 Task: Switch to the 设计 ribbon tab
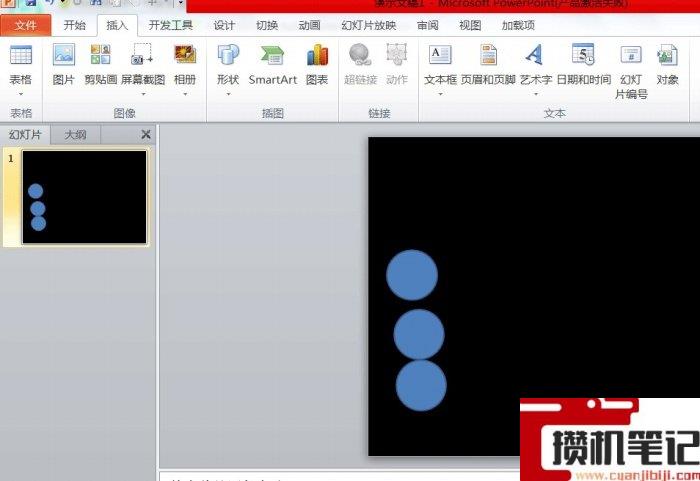[x=224, y=25]
